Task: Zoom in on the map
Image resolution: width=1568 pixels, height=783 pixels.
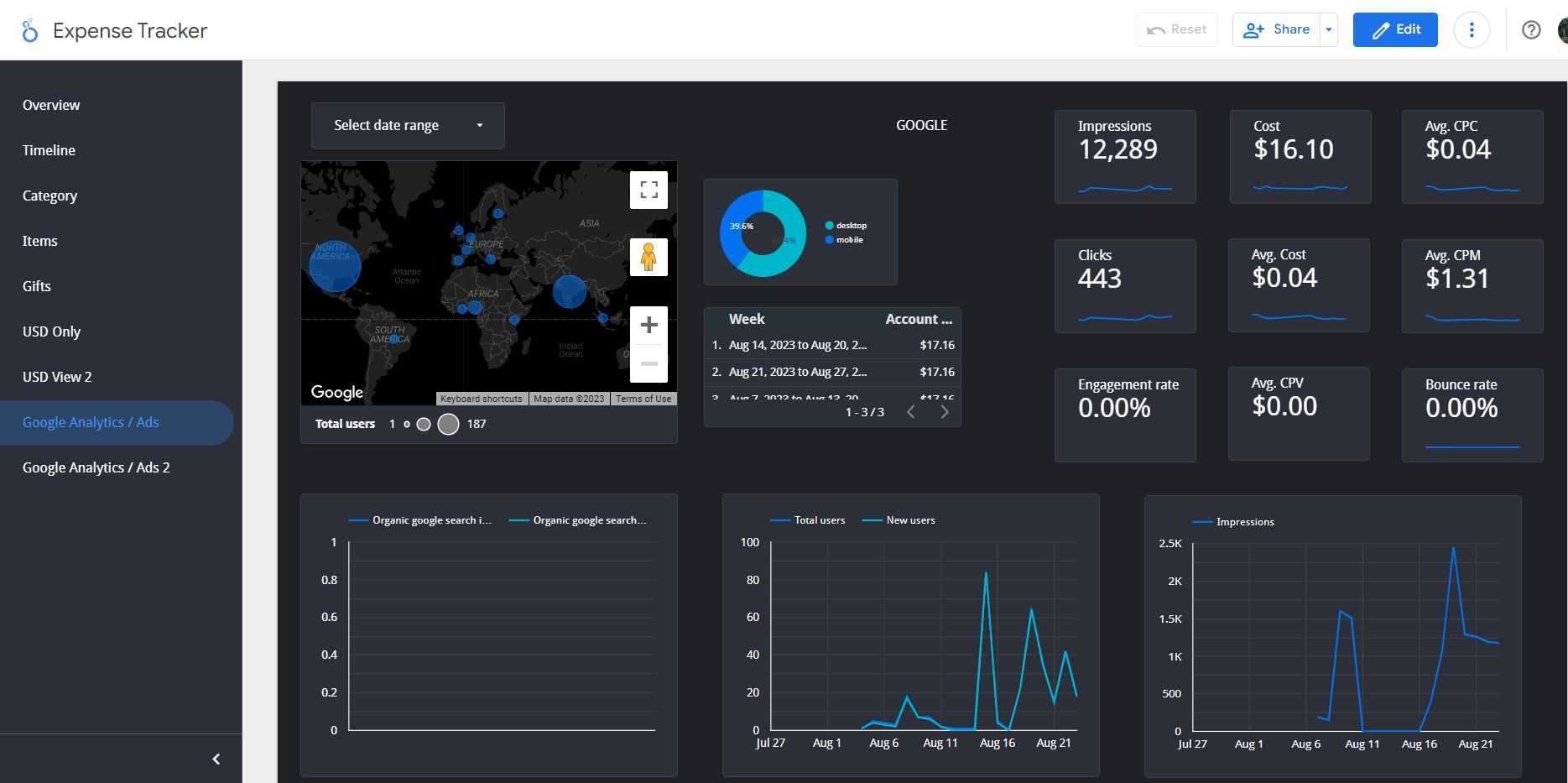Action: click(x=649, y=325)
